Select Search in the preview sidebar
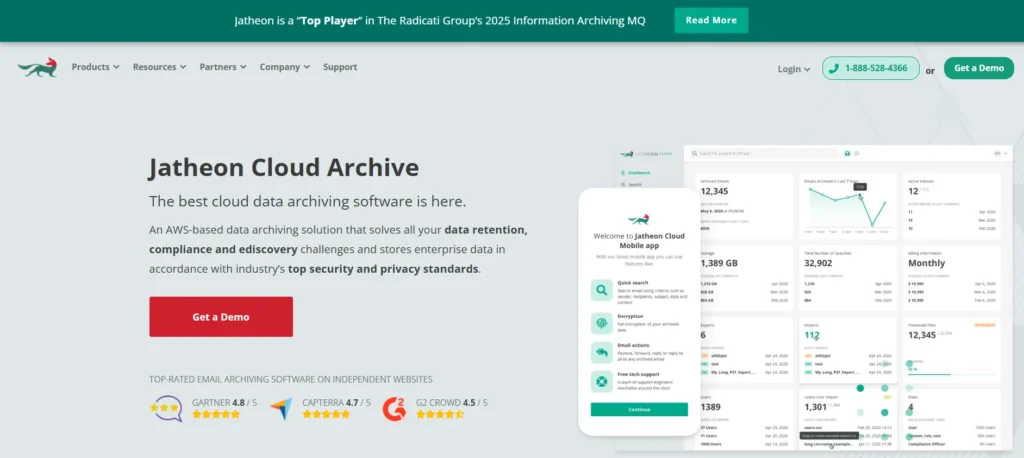The width and height of the screenshot is (1024, 458). coord(632,185)
